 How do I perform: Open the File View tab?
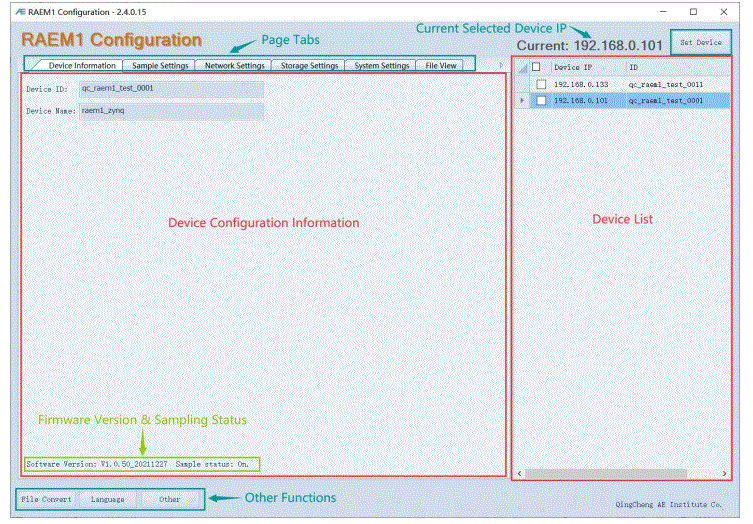tap(440, 65)
